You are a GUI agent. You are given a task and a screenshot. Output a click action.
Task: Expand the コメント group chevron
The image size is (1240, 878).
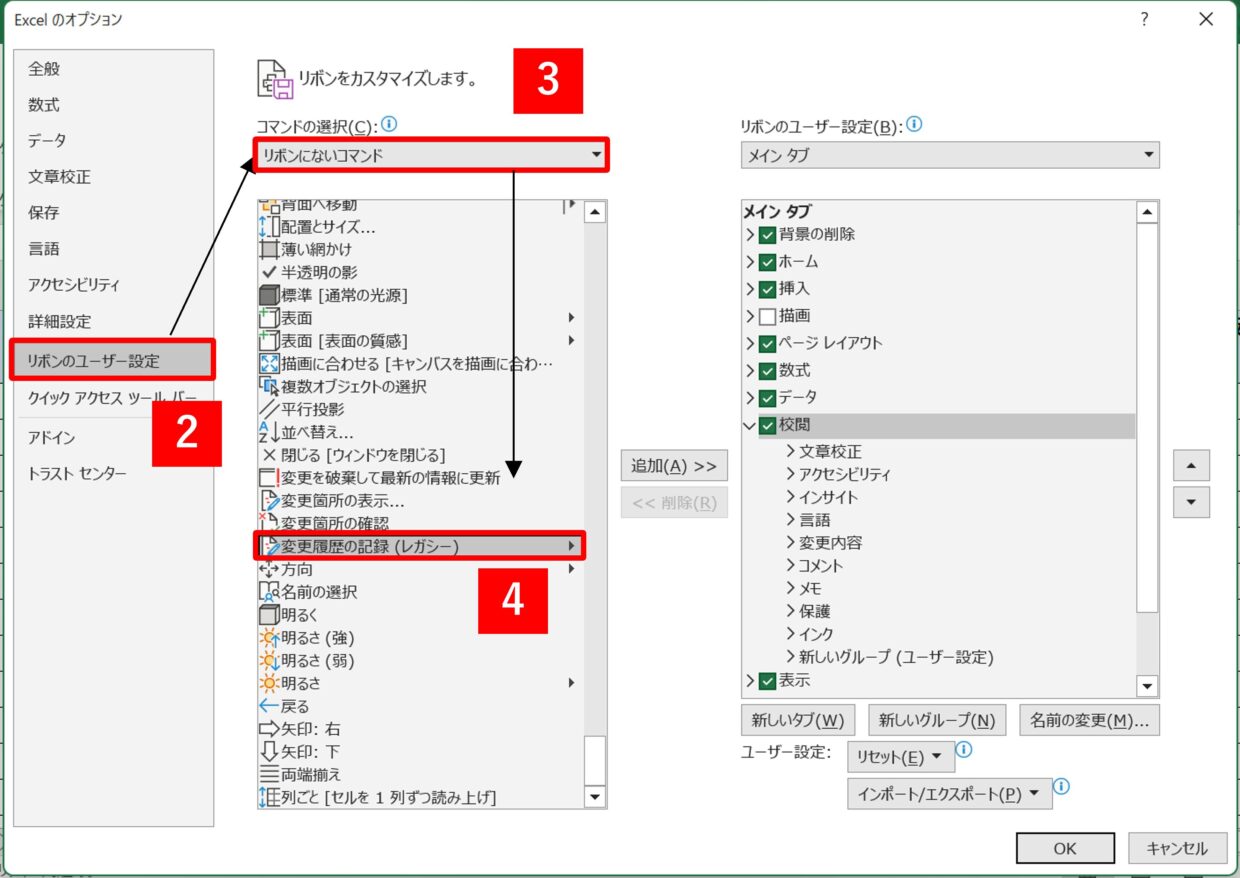click(x=790, y=566)
